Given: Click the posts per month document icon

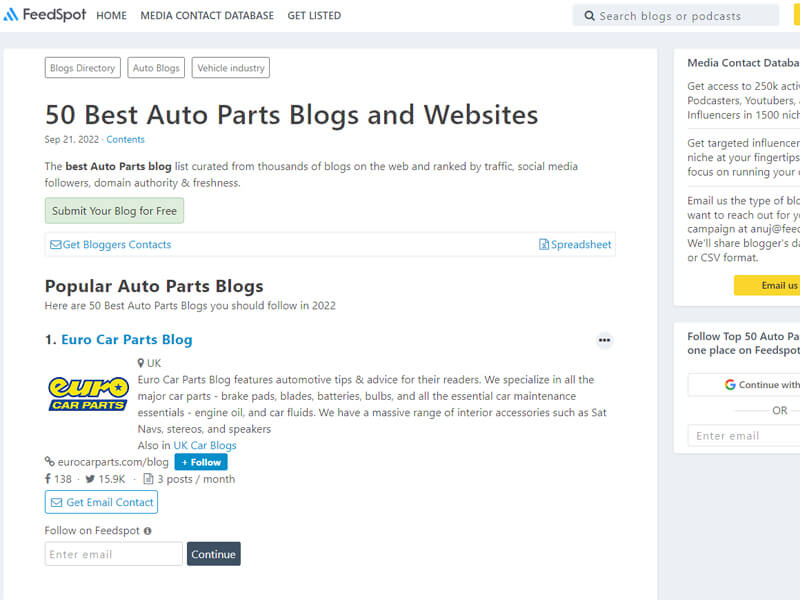Looking at the screenshot, I should [x=150, y=479].
